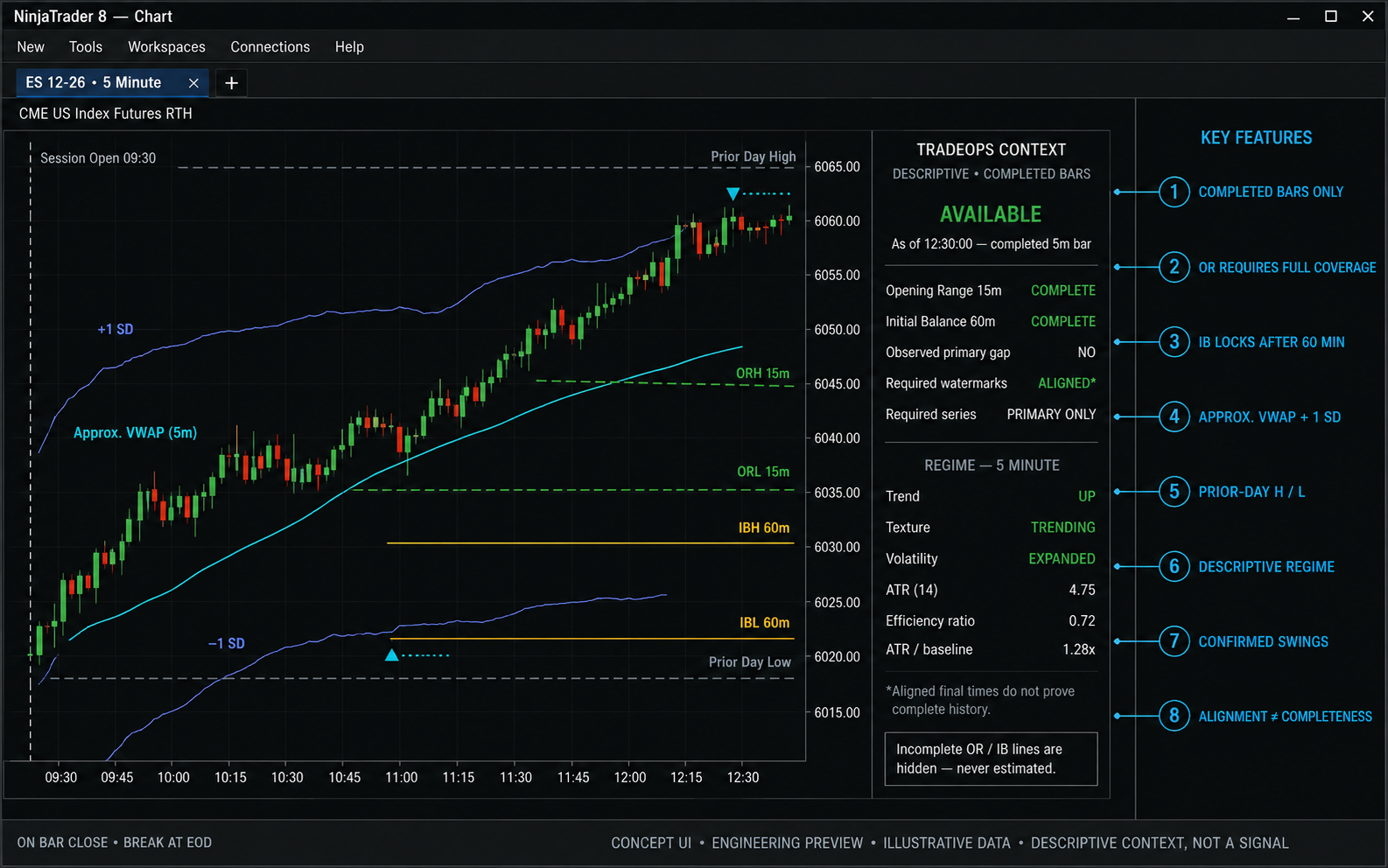The height and width of the screenshot is (868, 1388).
Task: Click the Texture TRENDING value
Action: [1063, 528]
